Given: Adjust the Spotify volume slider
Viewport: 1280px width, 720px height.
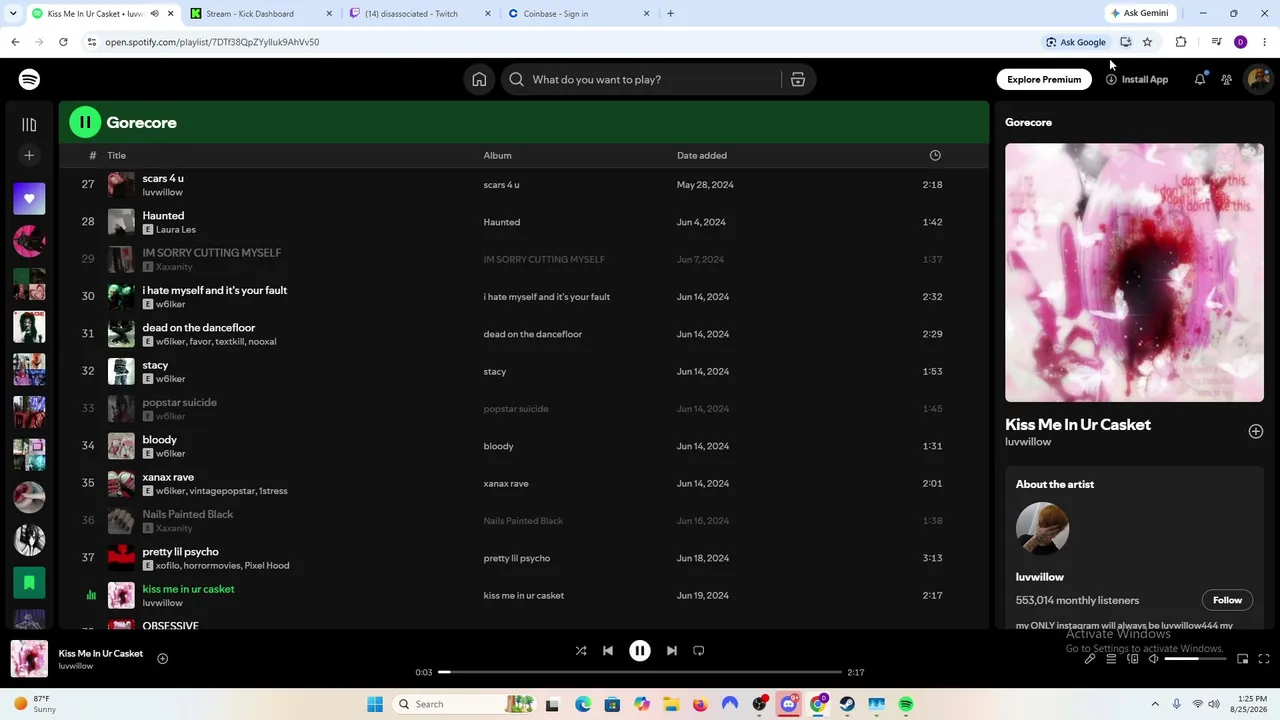Looking at the screenshot, I should click(x=1196, y=659).
